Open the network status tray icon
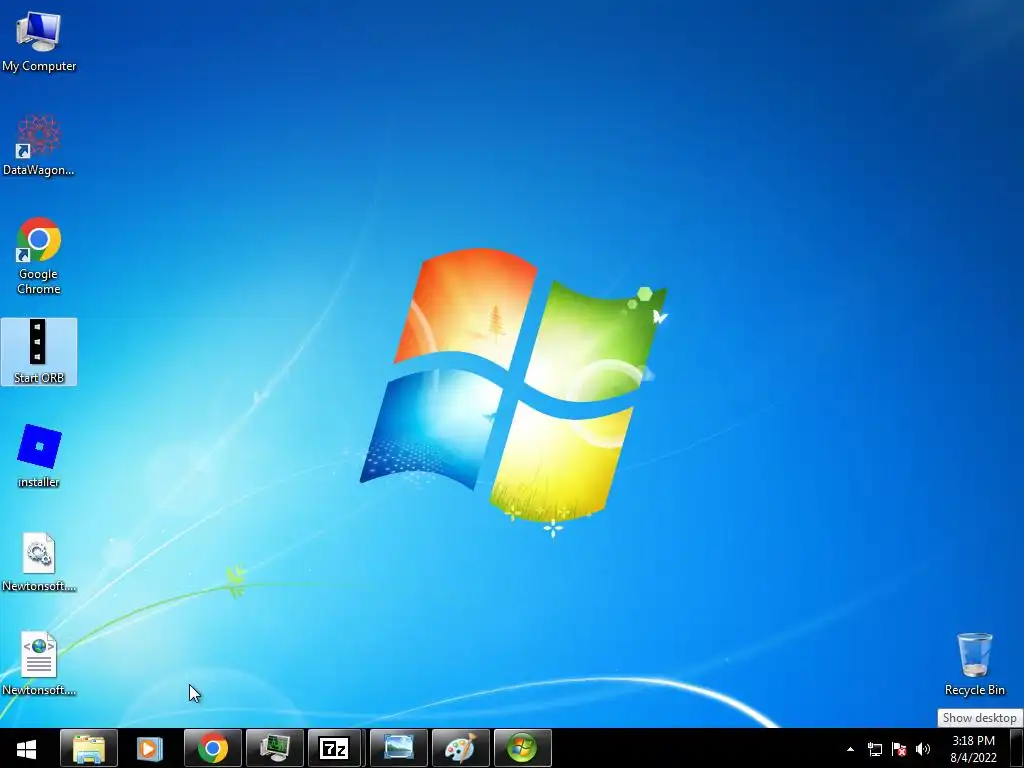The width and height of the screenshot is (1024, 768). [874, 749]
